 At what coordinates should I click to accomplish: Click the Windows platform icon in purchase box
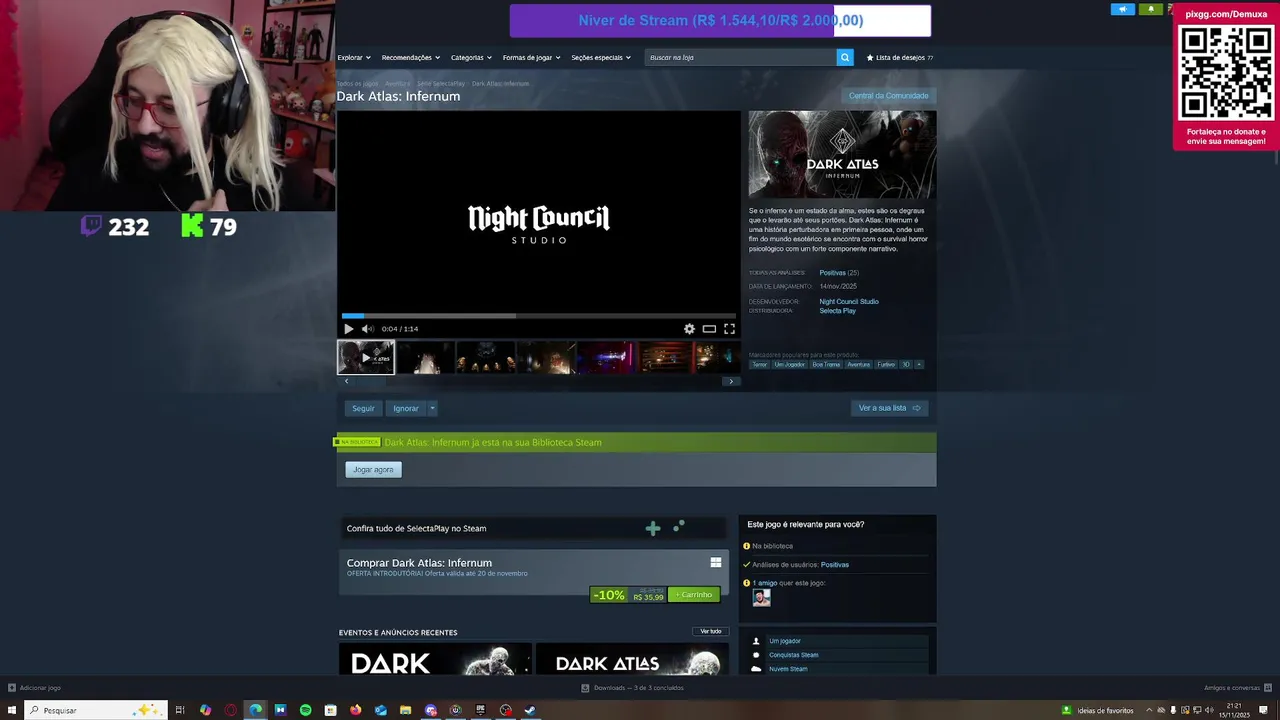click(716, 563)
